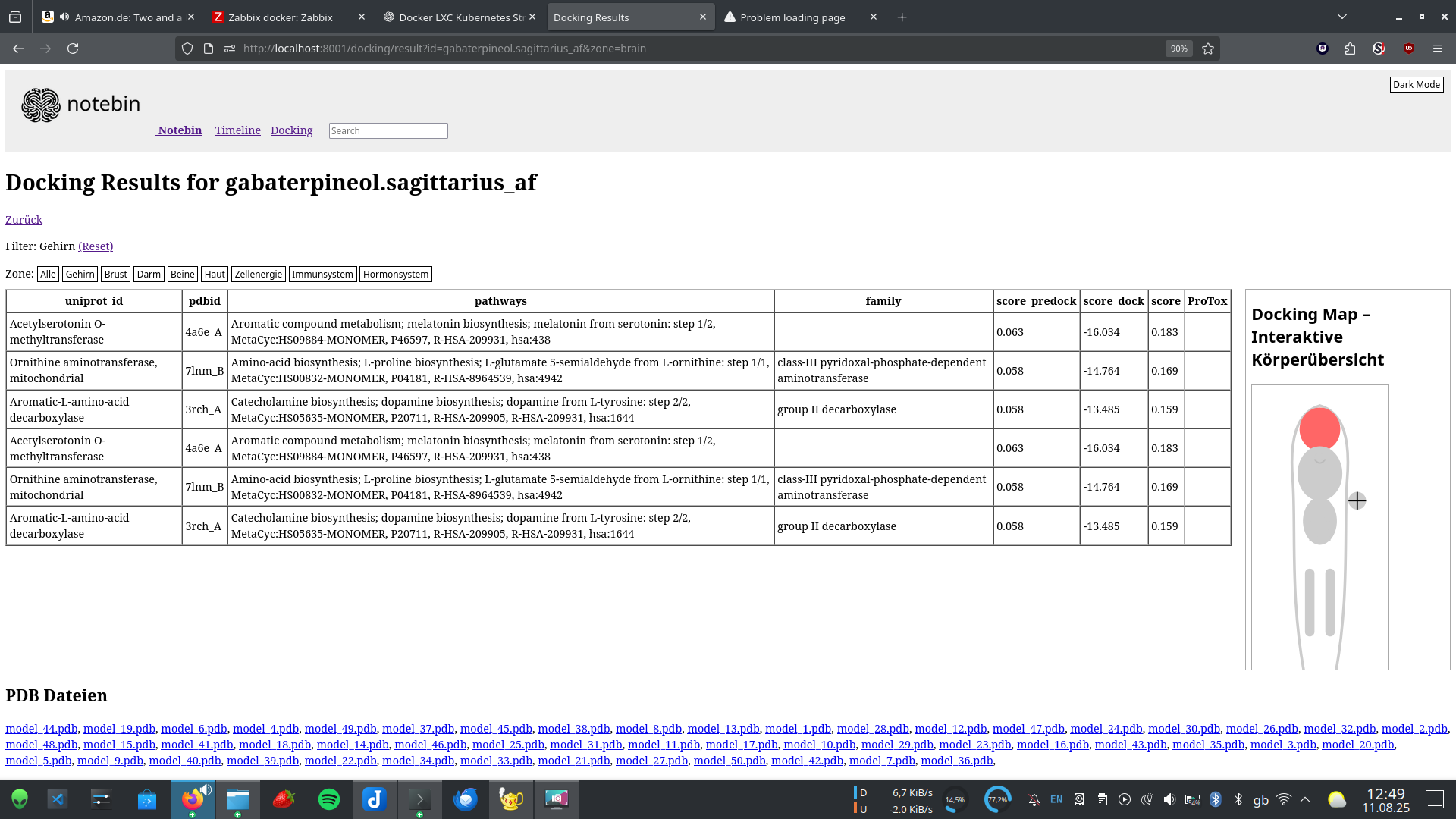The height and width of the screenshot is (819, 1456).
Task: Reset the Gehirn filter
Action: (x=96, y=246)
